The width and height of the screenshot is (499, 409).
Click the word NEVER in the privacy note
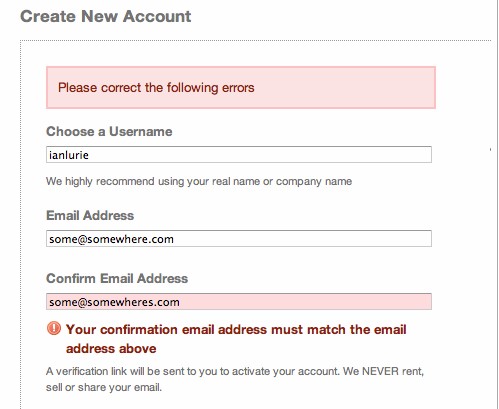(380, 371)
